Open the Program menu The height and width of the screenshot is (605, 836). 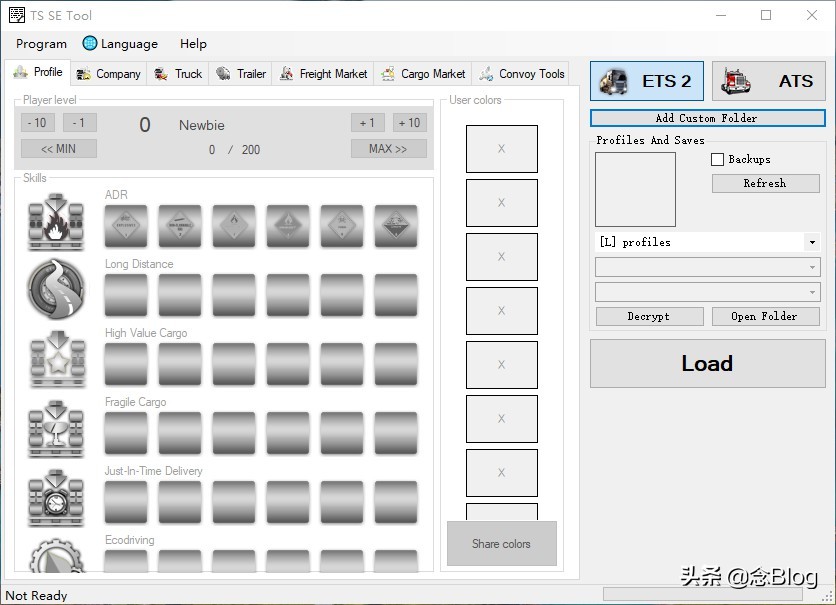pos(41,44)
